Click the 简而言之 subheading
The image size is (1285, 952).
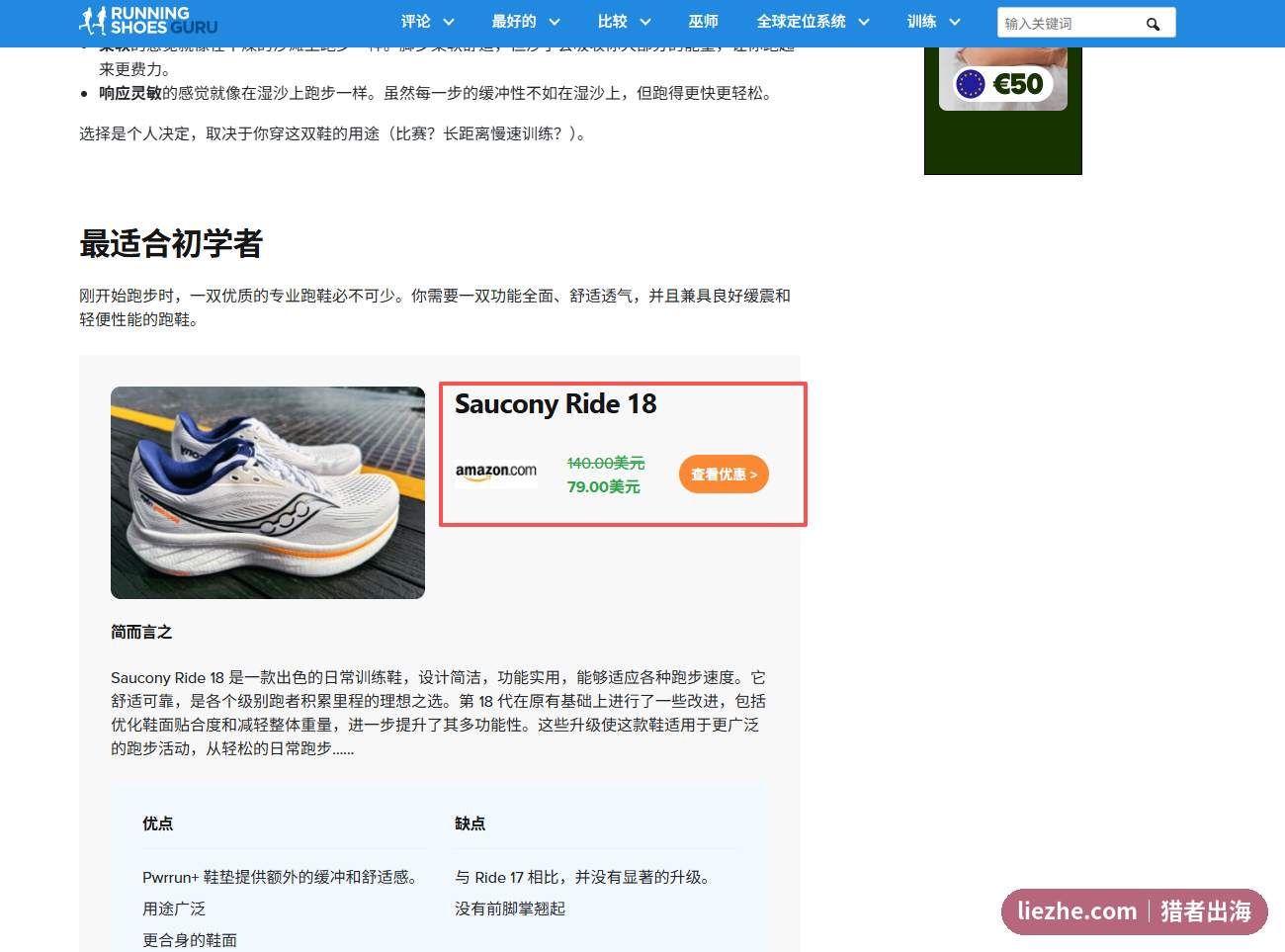coord(141,632)
